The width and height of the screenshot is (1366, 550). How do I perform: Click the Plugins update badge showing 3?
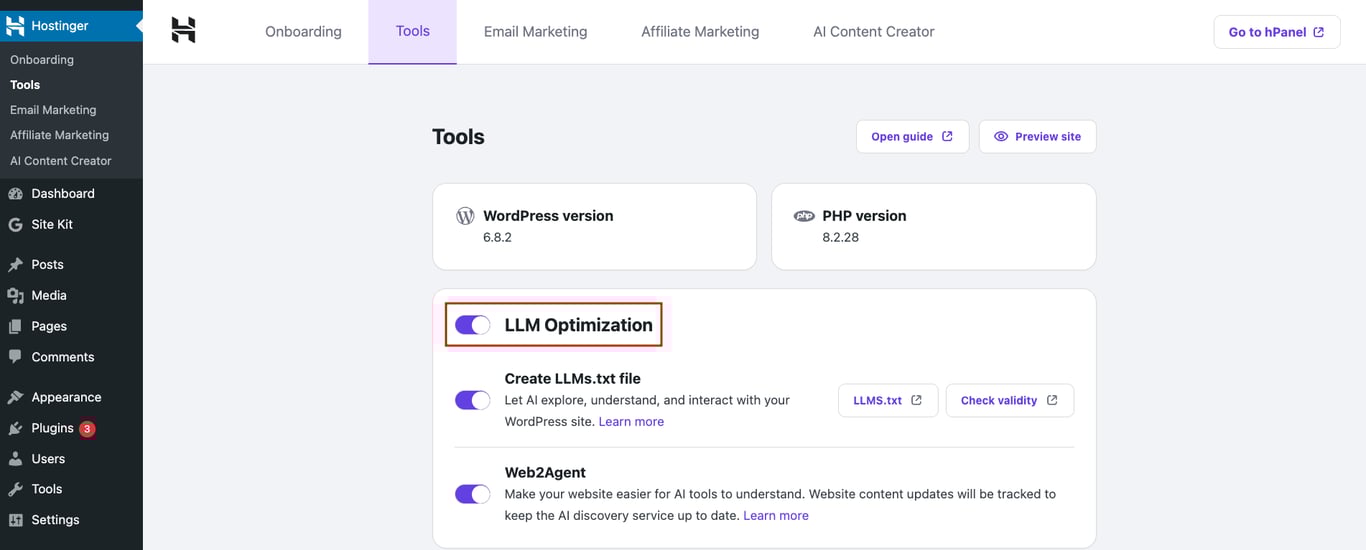(x=87, y=429)
